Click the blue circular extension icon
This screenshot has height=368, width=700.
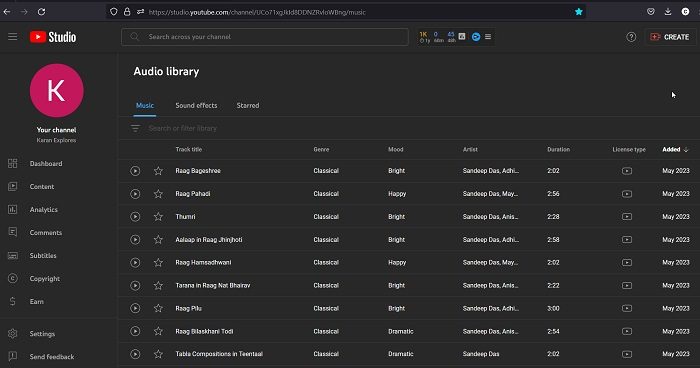pyautogui.click(x=476, y=37)
